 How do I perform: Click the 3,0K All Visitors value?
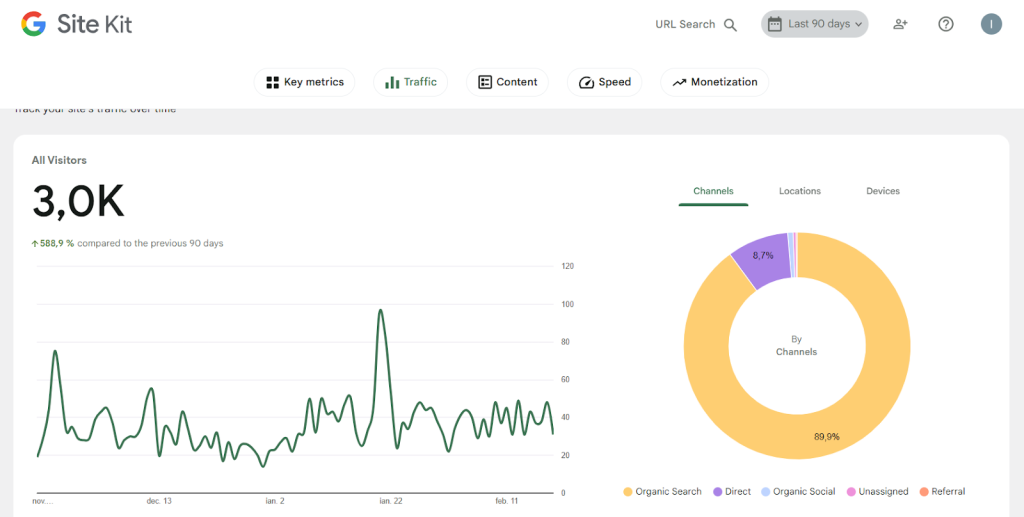coord(78,202)
